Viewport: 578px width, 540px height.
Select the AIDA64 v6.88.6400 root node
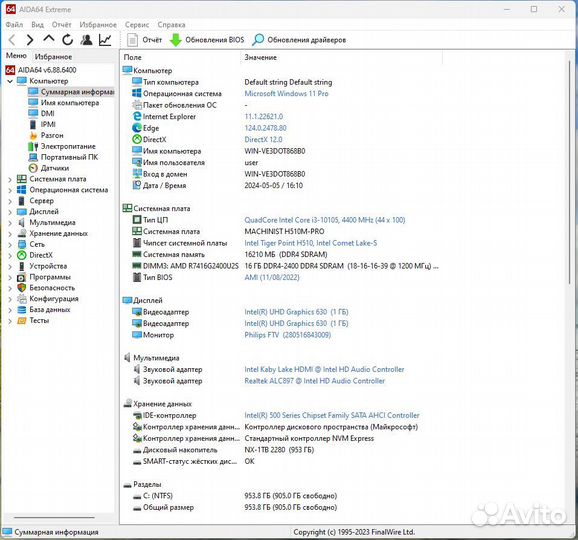pyautogui.click(x=41, y=70)
